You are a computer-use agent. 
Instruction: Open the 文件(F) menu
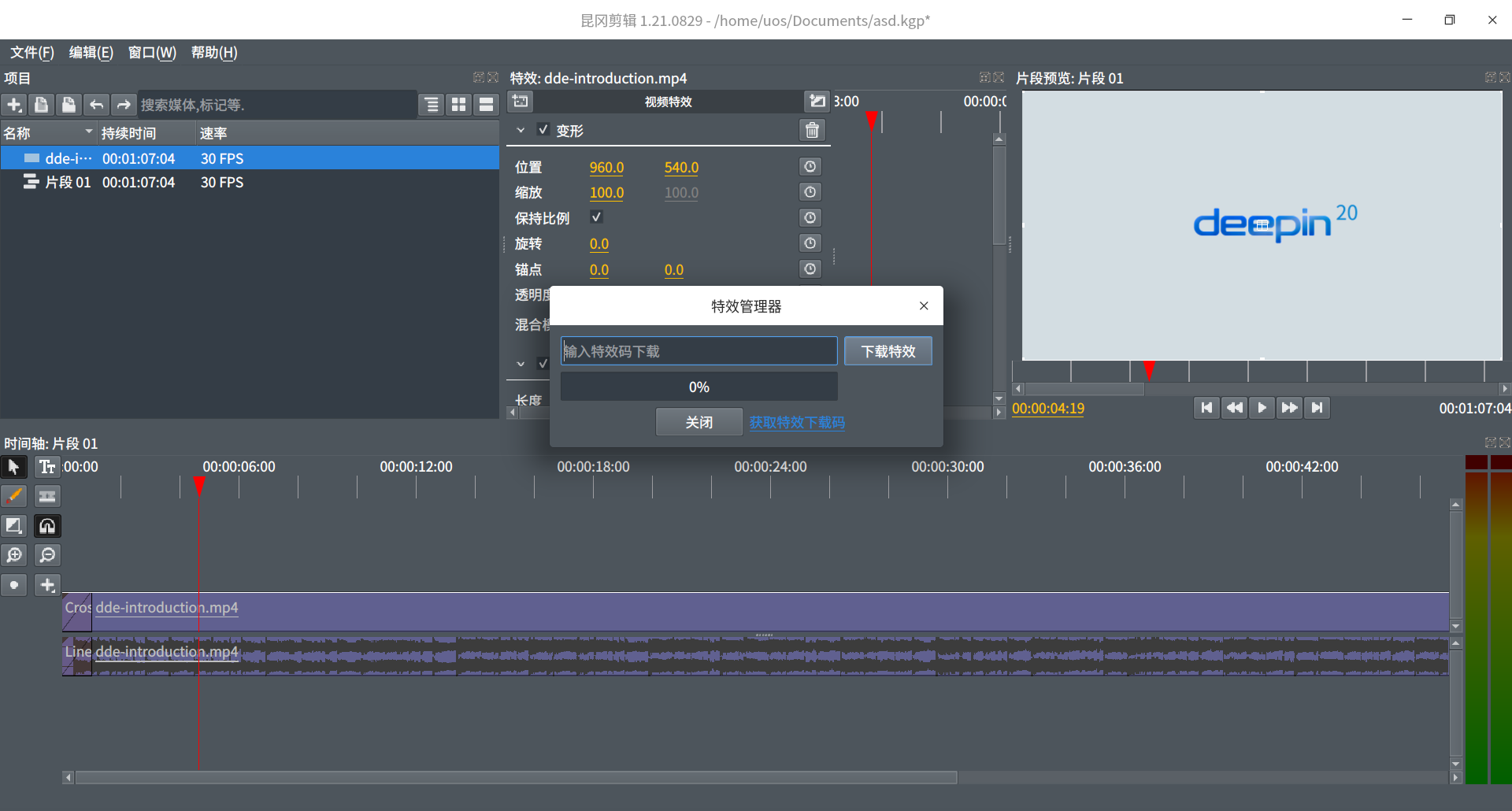(x=32, y=53)
